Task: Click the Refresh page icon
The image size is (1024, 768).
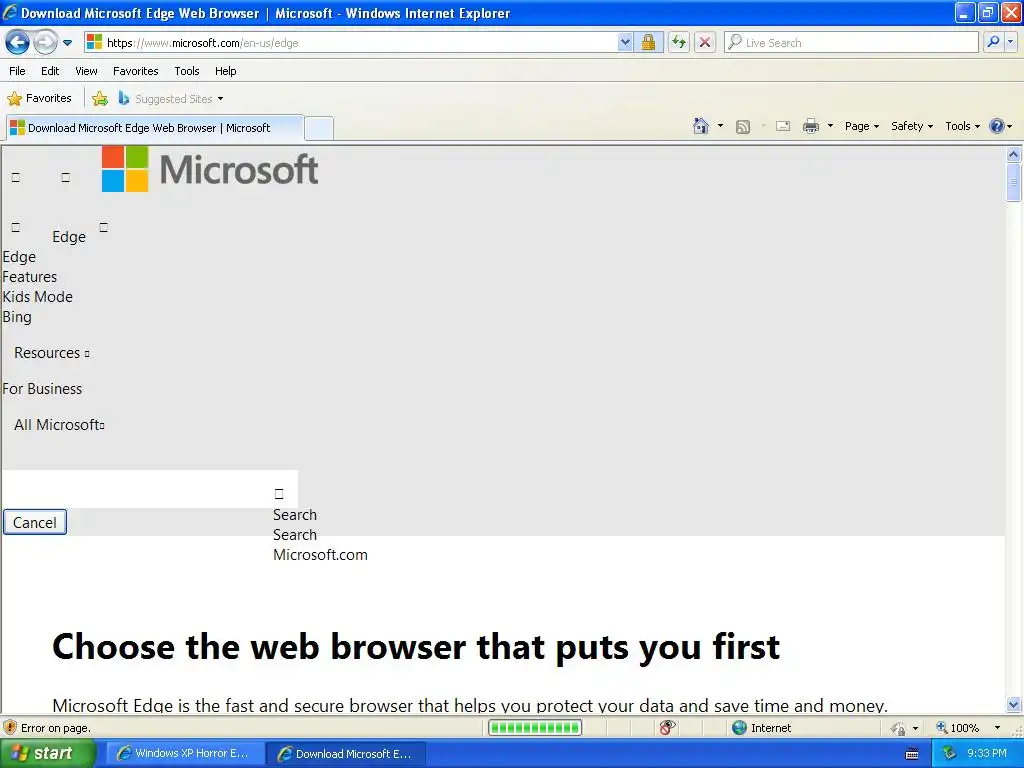Action: pos(679,43)
